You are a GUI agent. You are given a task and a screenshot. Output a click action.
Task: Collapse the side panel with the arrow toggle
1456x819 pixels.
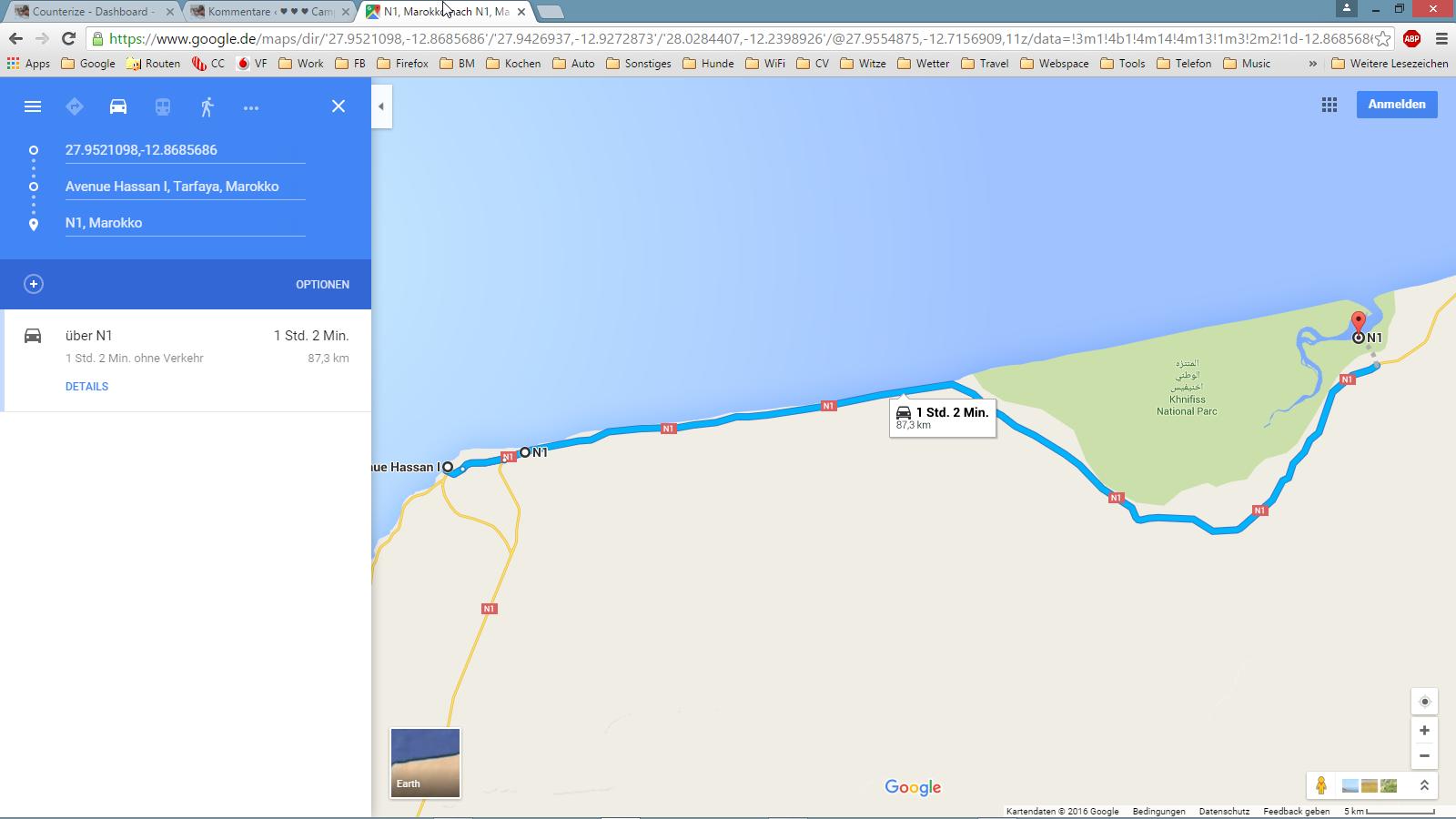[381, 106]
